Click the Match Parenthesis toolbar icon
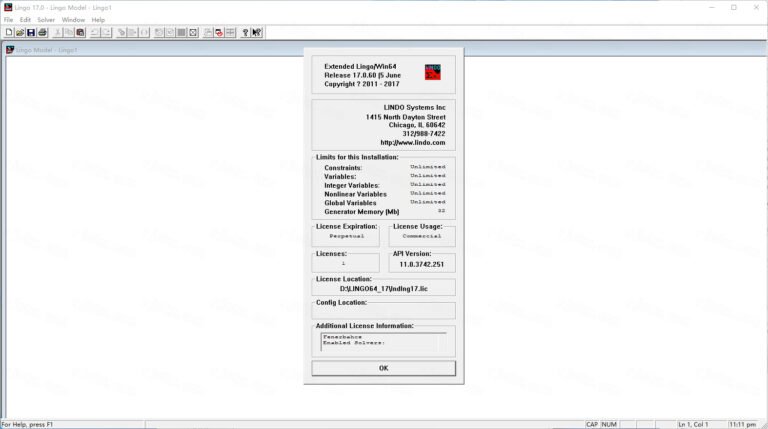 click(144, 32)
